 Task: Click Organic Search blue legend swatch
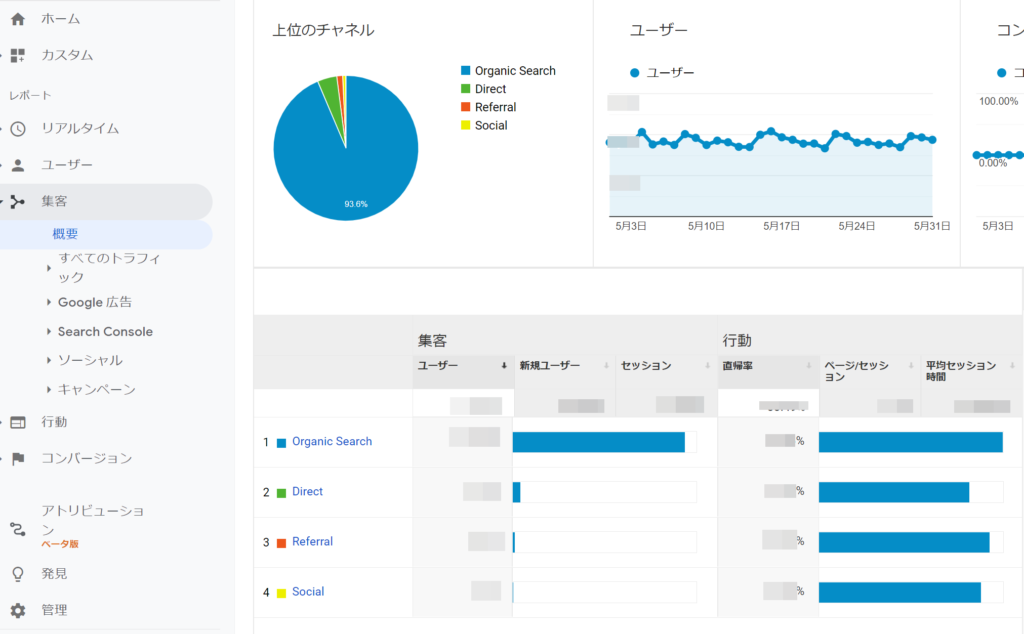[x=466, y=71]
